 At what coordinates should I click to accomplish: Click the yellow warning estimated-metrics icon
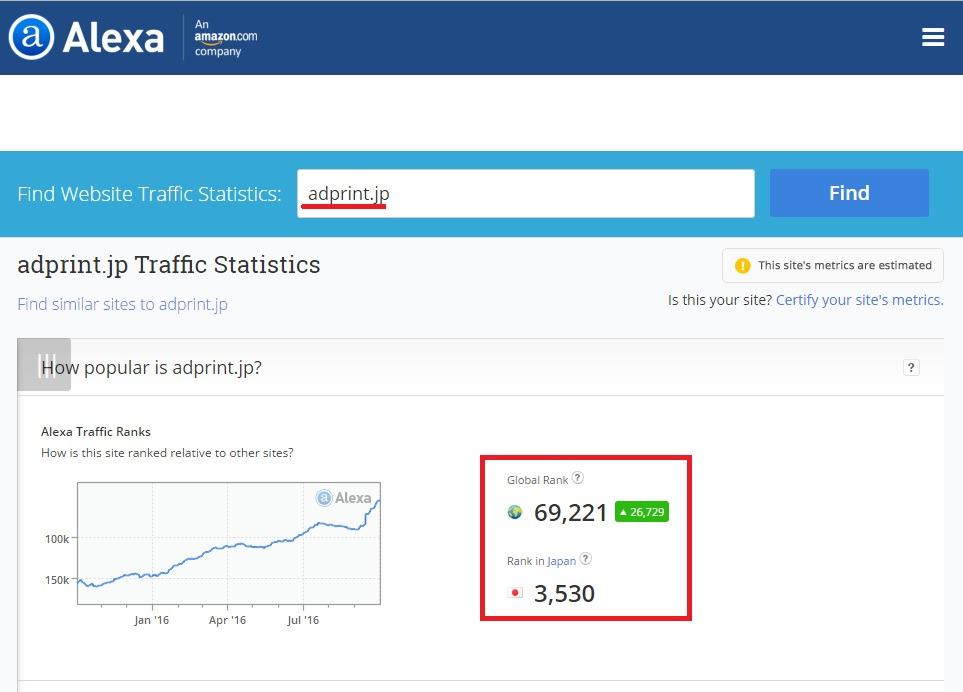click(743, 265)
